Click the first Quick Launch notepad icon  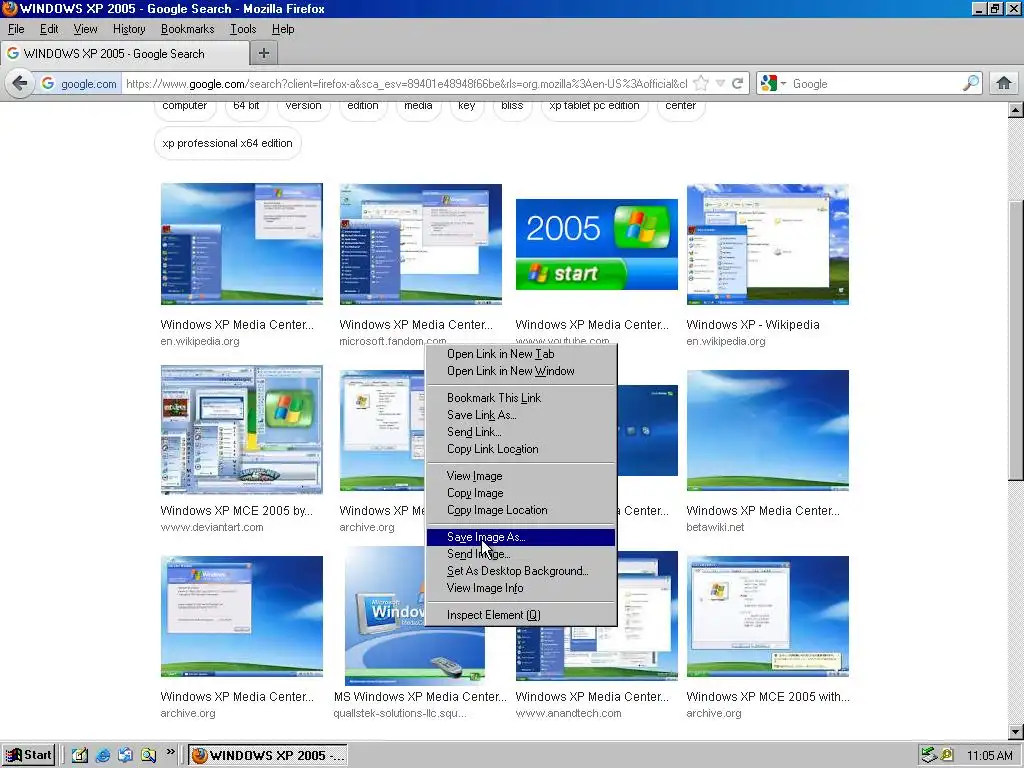[x=80, y=756]
